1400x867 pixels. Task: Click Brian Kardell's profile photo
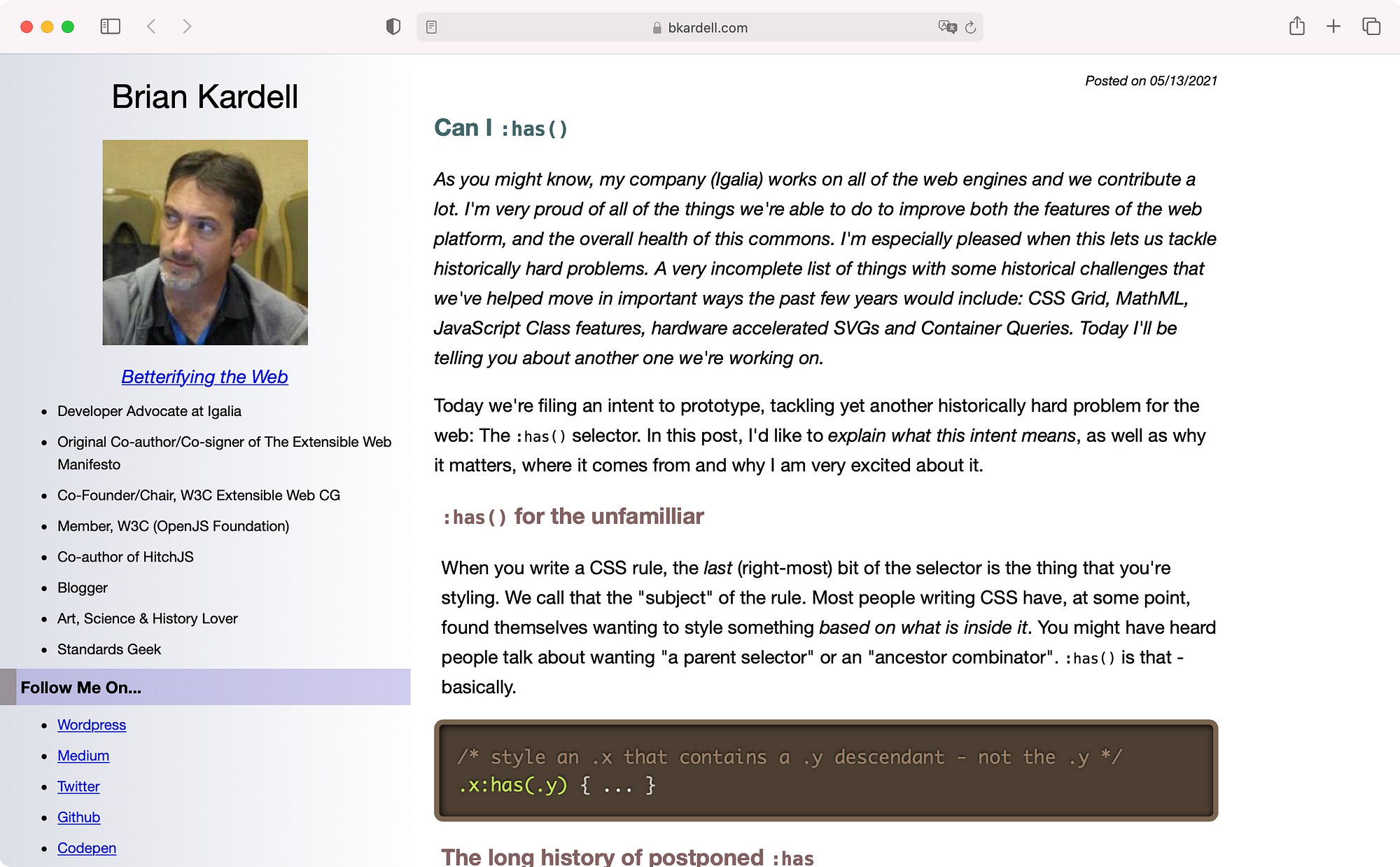click(205, 242)
